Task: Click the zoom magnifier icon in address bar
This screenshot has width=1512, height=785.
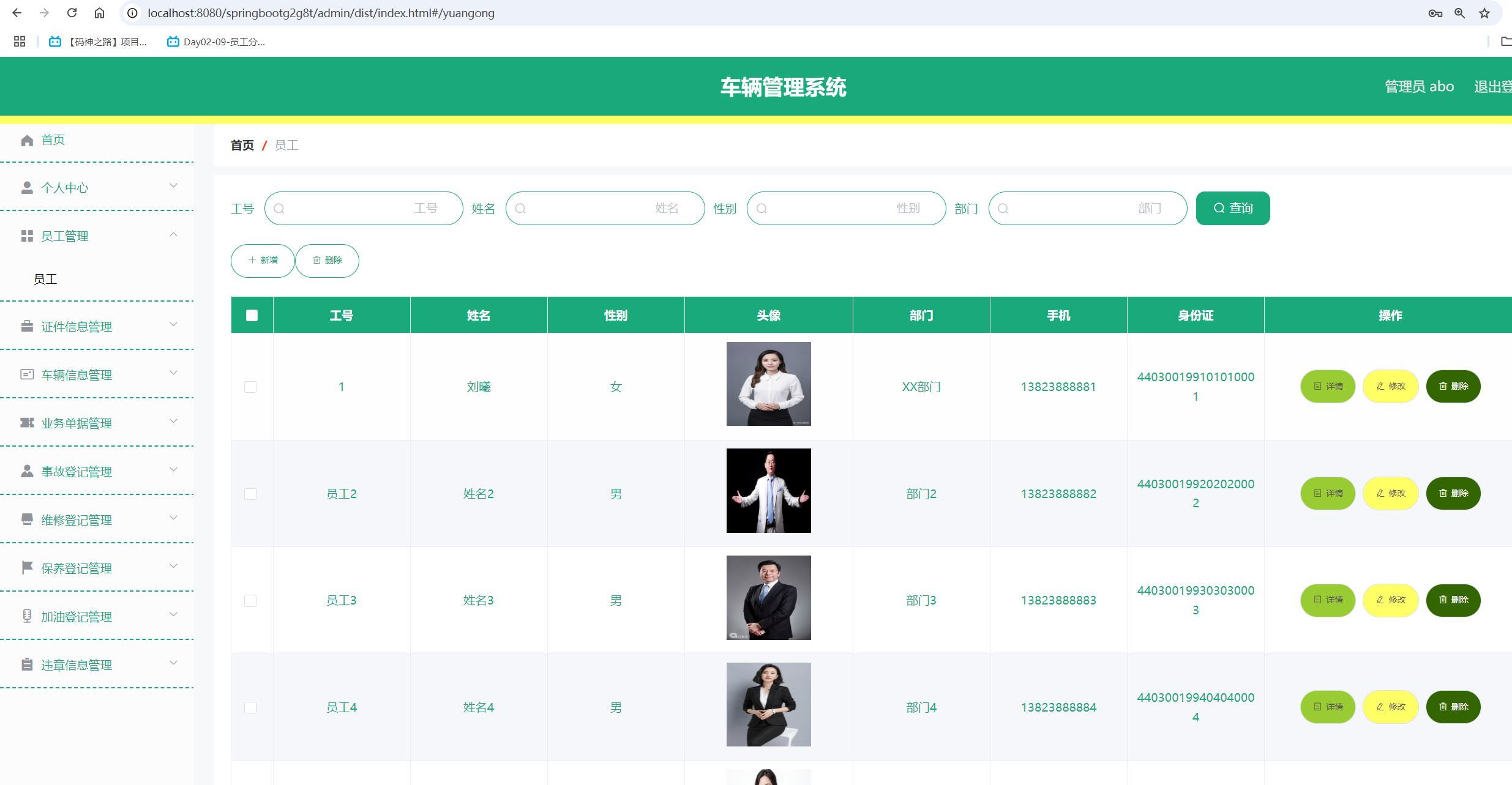Action: [1460, 13]
